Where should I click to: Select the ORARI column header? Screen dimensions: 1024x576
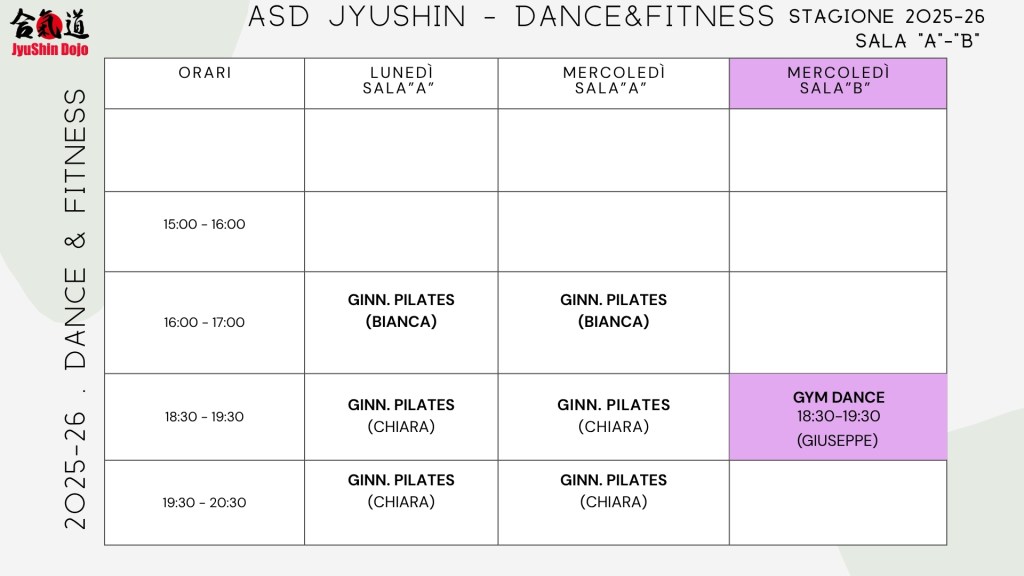(x=204, y=73)
